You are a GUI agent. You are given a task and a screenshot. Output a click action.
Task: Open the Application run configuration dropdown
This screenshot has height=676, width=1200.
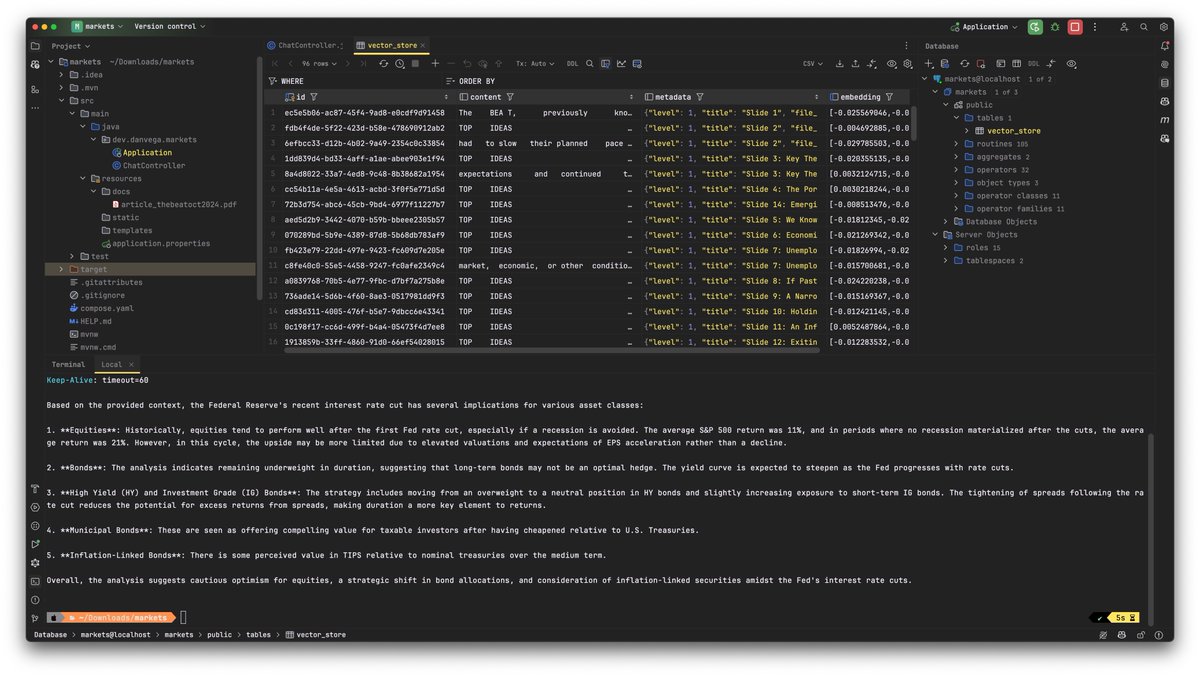coord(984,27)
